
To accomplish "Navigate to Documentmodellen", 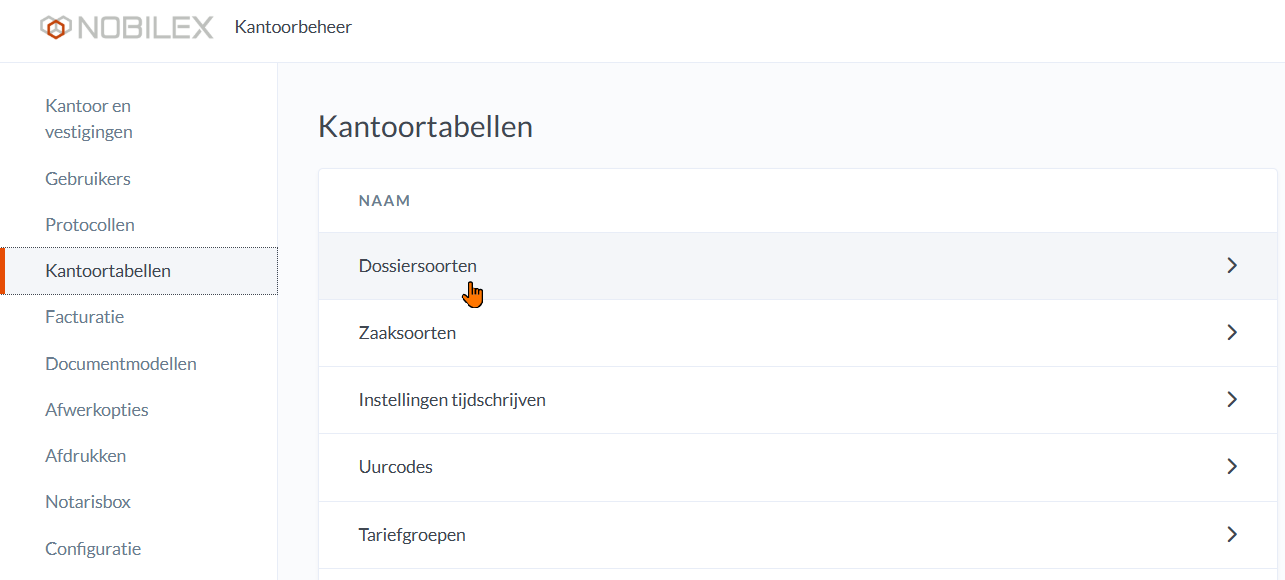I will point(121,364).
